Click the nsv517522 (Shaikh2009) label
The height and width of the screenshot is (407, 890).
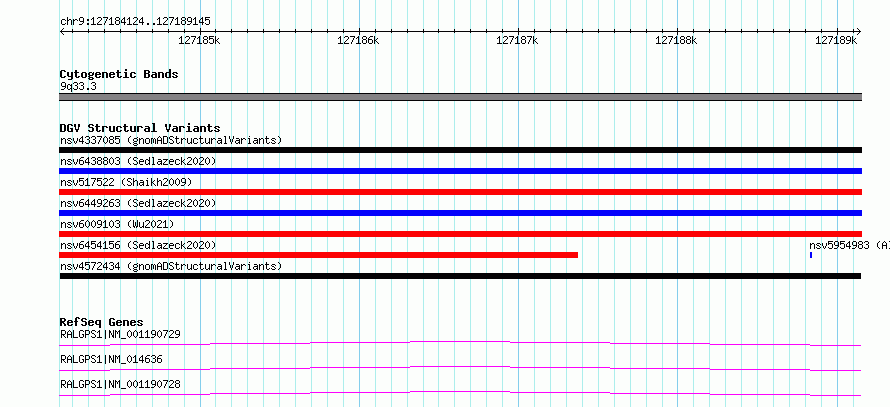point(126,182)
